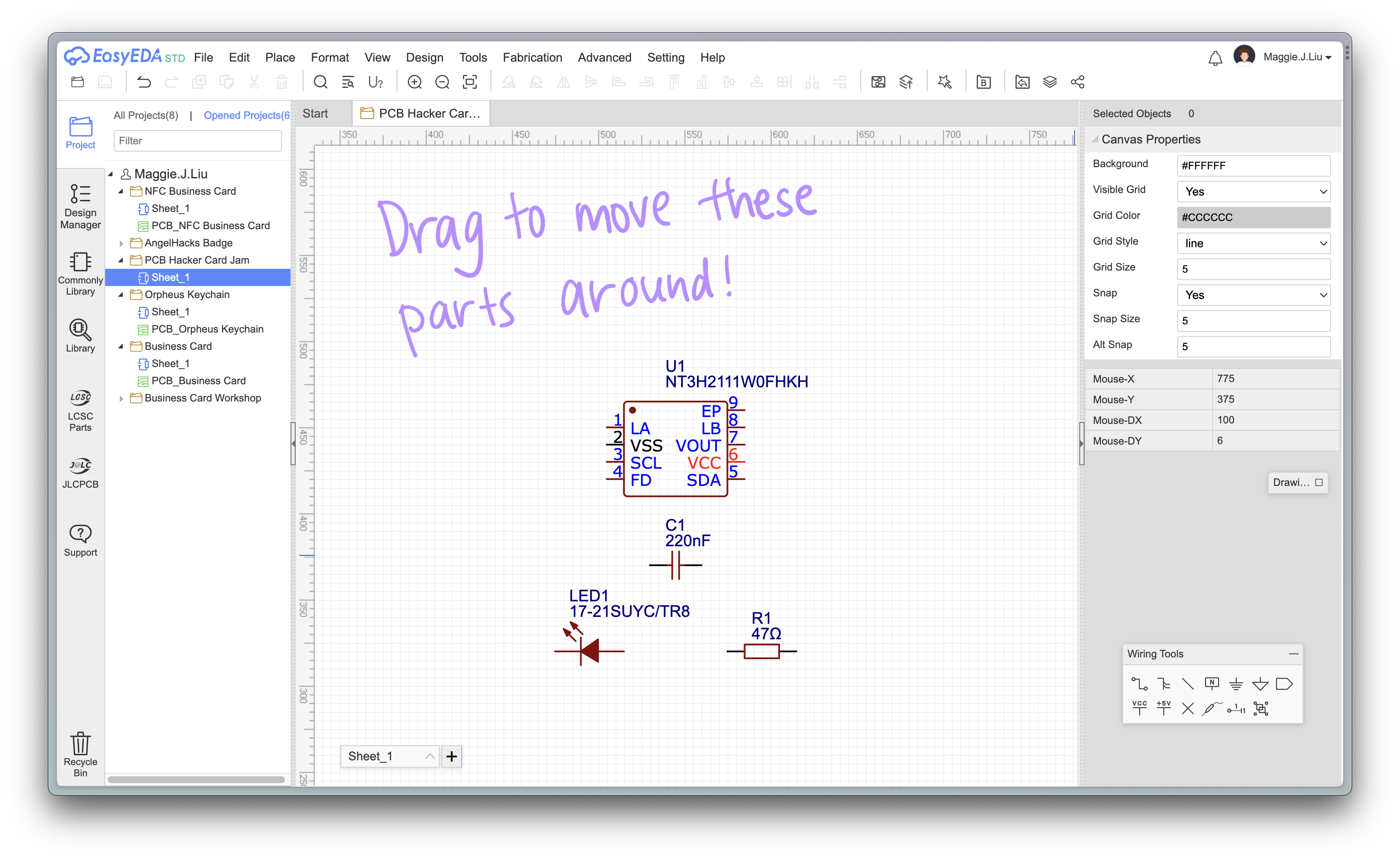Image resolution: width=1400 pixels, height=859 pixels.
Task: Click the Fit to Window icon
Action: pos(469,82)
